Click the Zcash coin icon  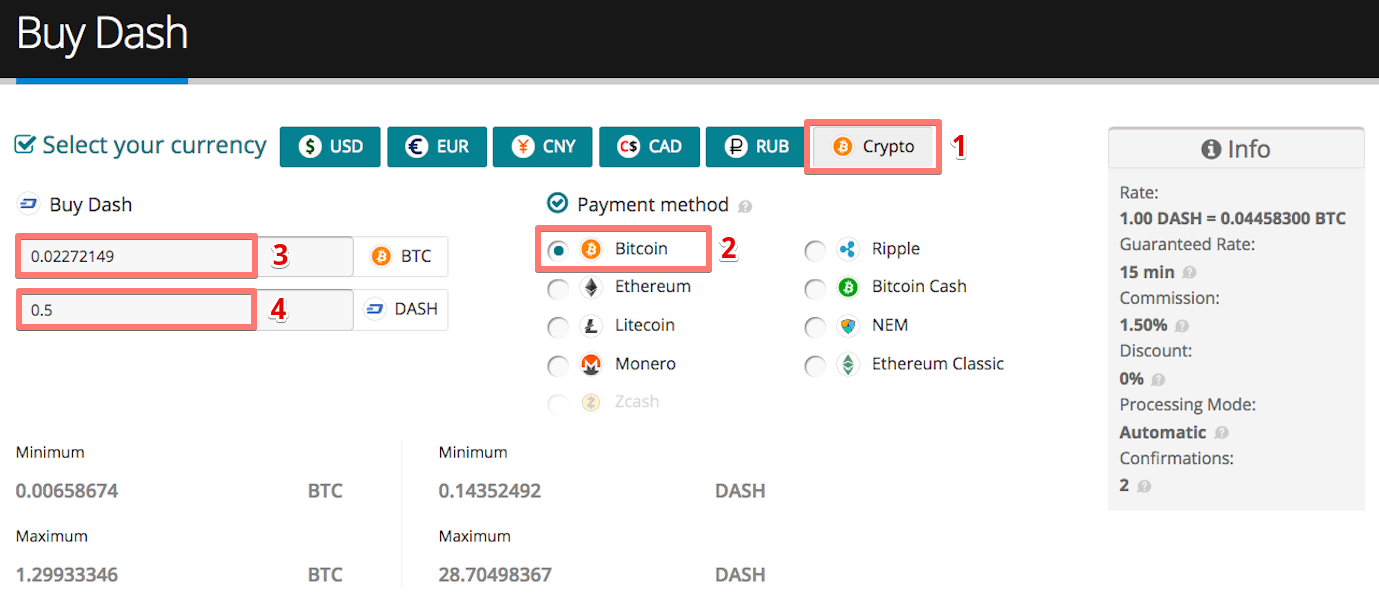pos(591,402)
